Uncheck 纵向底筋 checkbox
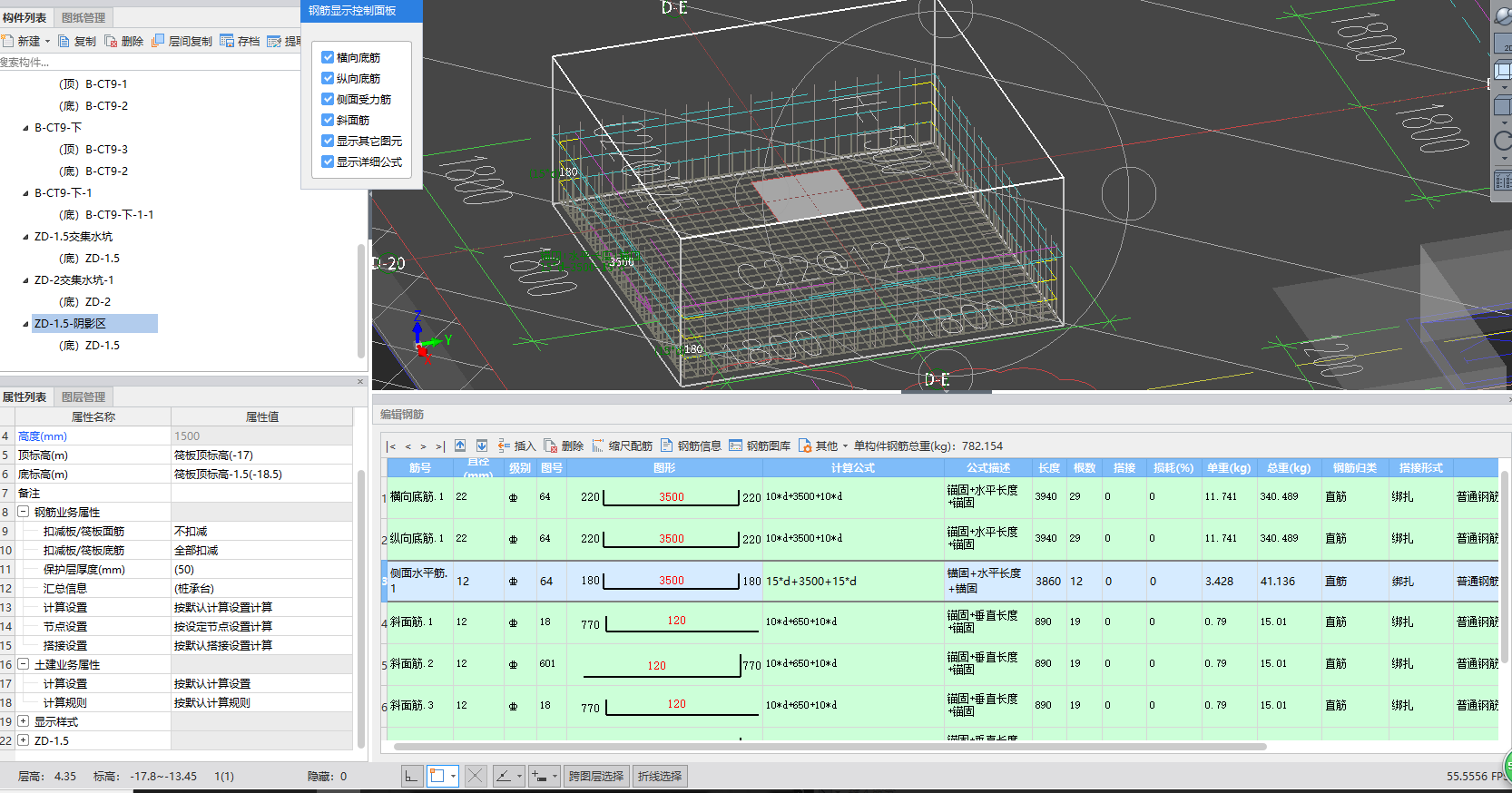Screen dimensions: 1512x793 pyautogui.click(x=328, y=78)
